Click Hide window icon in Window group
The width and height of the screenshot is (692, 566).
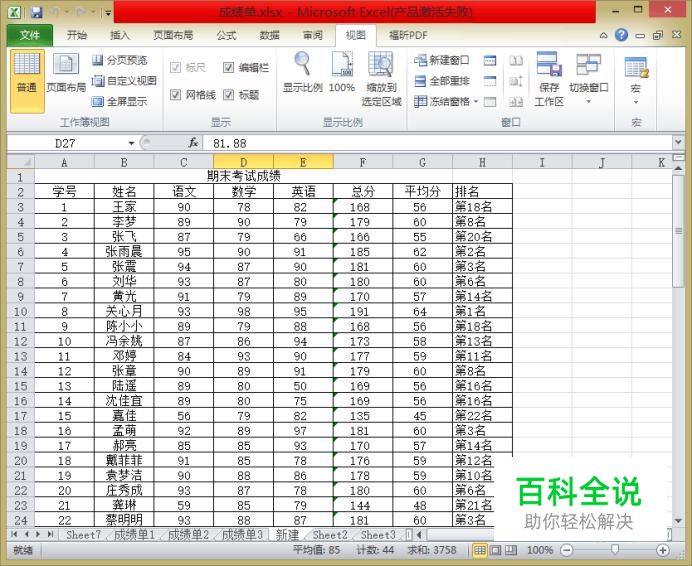(x=490, y=81)
